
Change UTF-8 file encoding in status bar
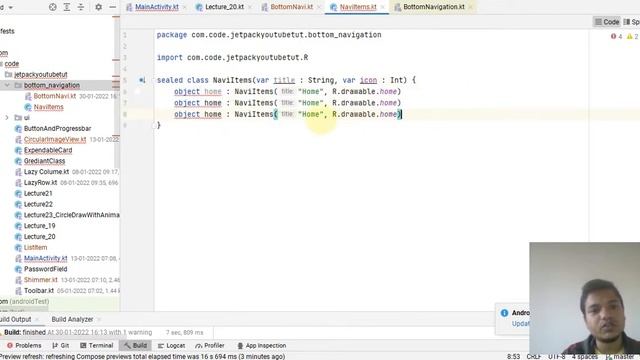[x=557, y=356]
